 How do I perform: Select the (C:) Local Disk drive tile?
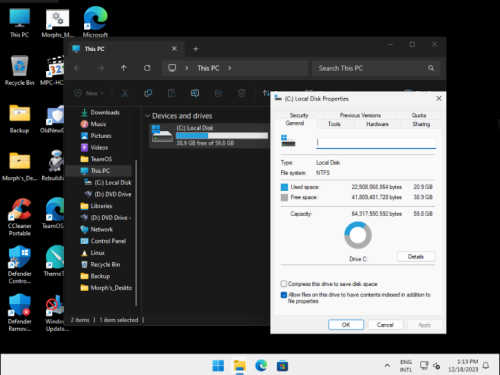click(209, 135)
